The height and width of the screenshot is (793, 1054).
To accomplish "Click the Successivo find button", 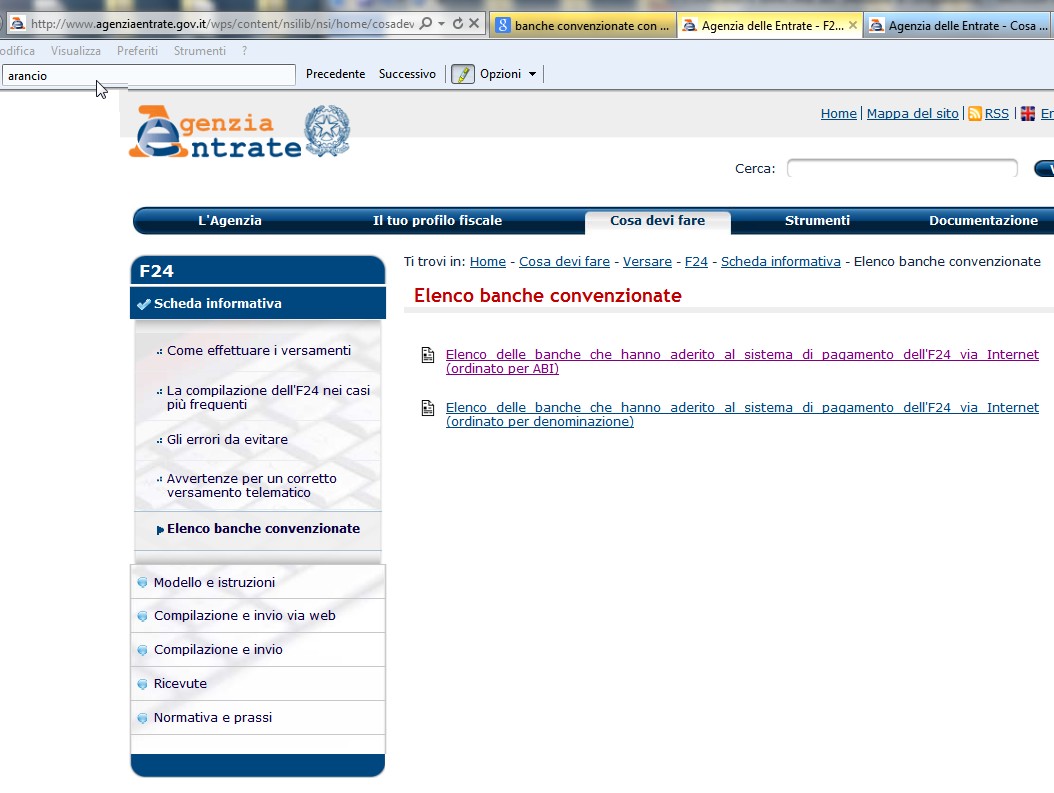I will point(407,74).
